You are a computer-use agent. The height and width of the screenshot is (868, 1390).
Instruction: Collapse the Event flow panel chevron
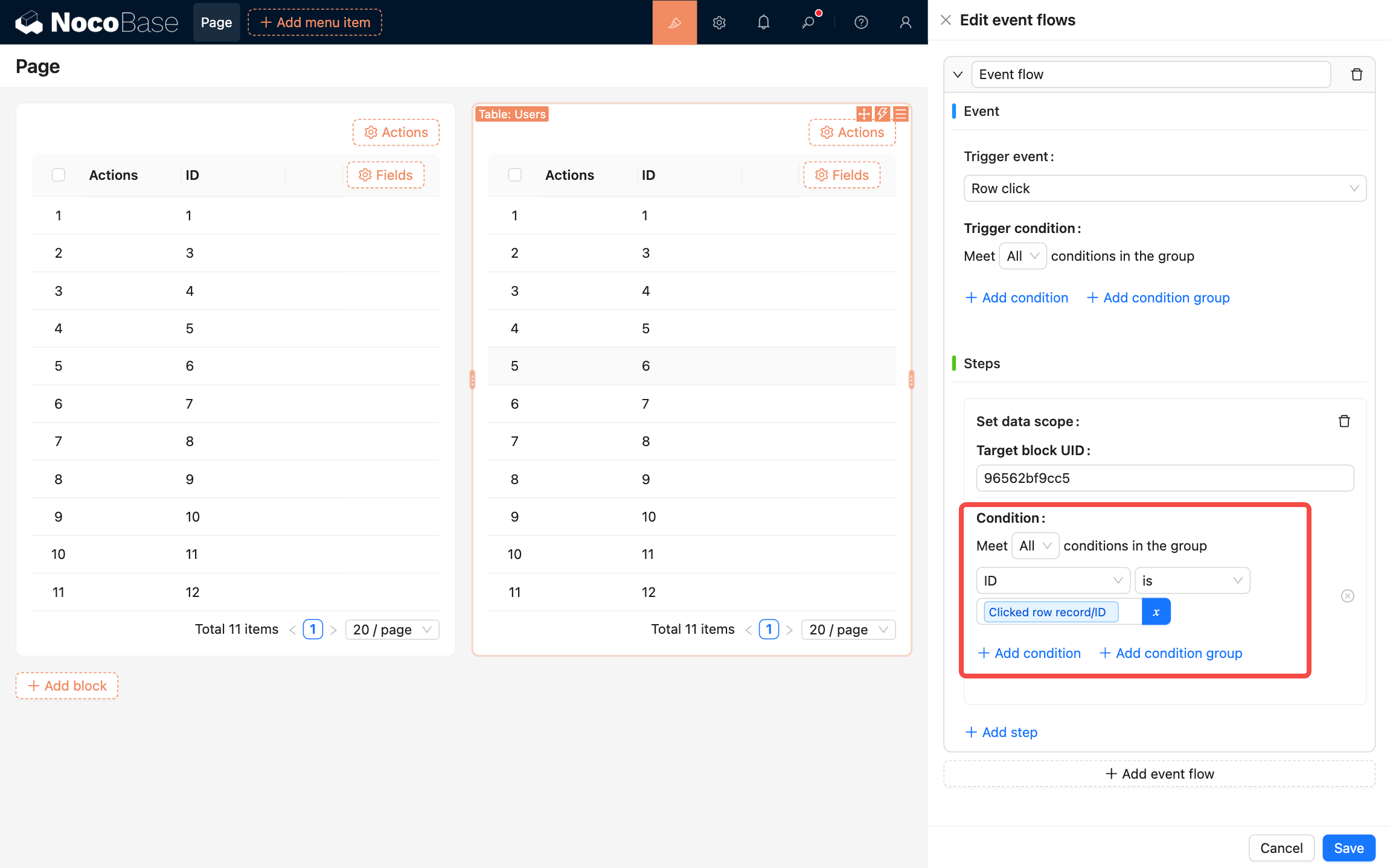[958, 74]
